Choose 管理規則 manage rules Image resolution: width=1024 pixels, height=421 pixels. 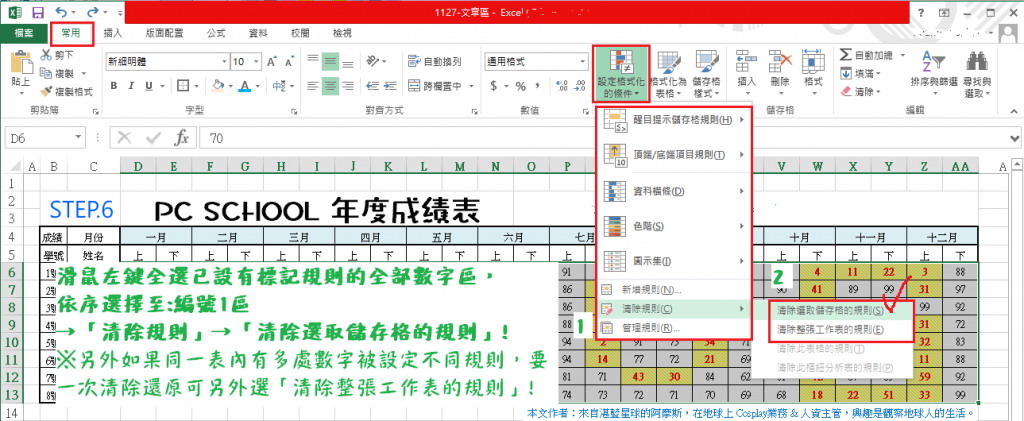click(x=675, y=327)
